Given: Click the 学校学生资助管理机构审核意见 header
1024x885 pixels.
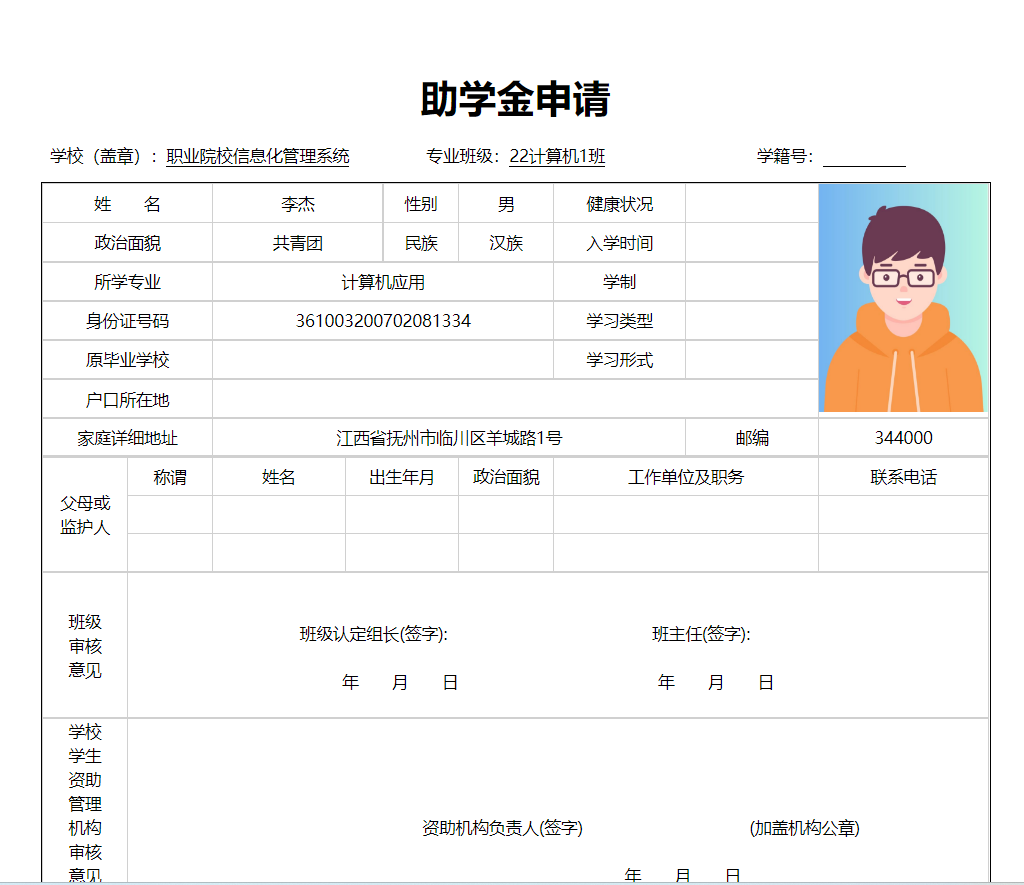Looking at the screenshot, I should click(85, 801).
